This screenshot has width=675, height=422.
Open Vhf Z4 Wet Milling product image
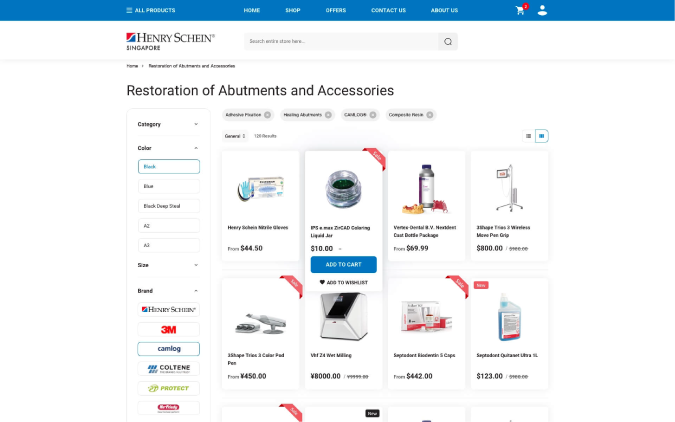click(343, 316)
